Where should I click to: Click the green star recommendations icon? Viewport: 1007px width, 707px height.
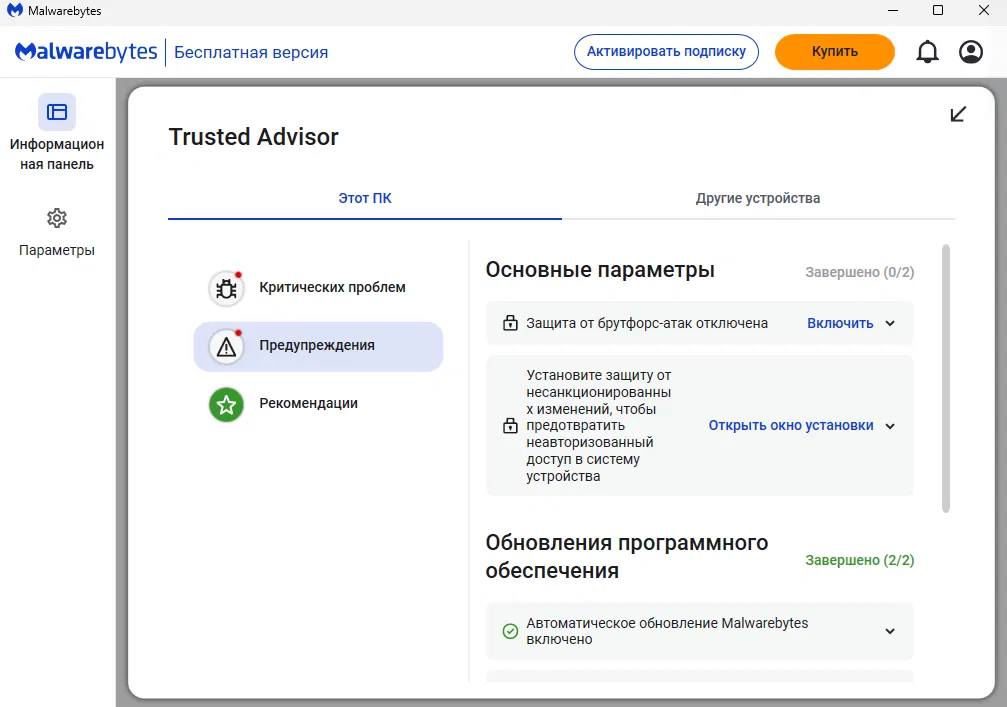226,405
